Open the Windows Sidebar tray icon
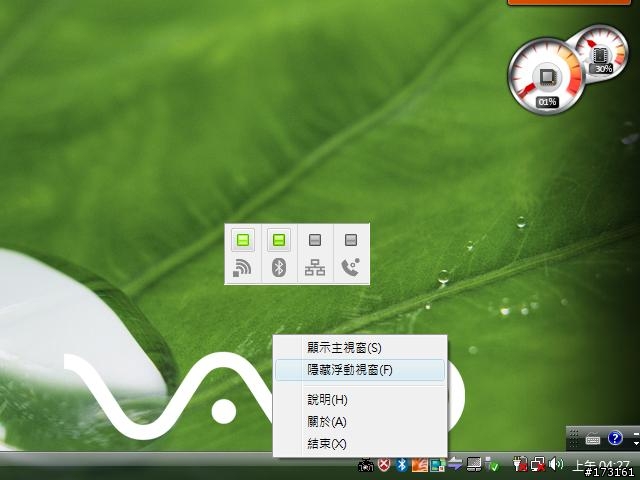This screenshot has height=480, width=640. point(437,465)
